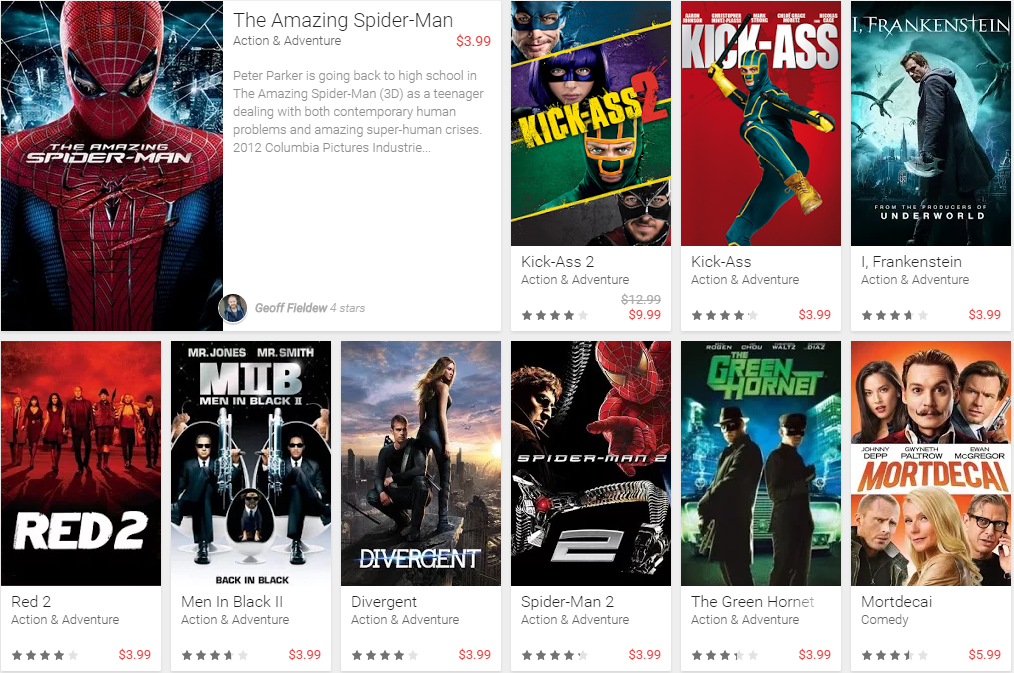Click the $3.99 price for The Amazing Spider-Man
The width and height of the screenshot is (1014, 673).
473,41
